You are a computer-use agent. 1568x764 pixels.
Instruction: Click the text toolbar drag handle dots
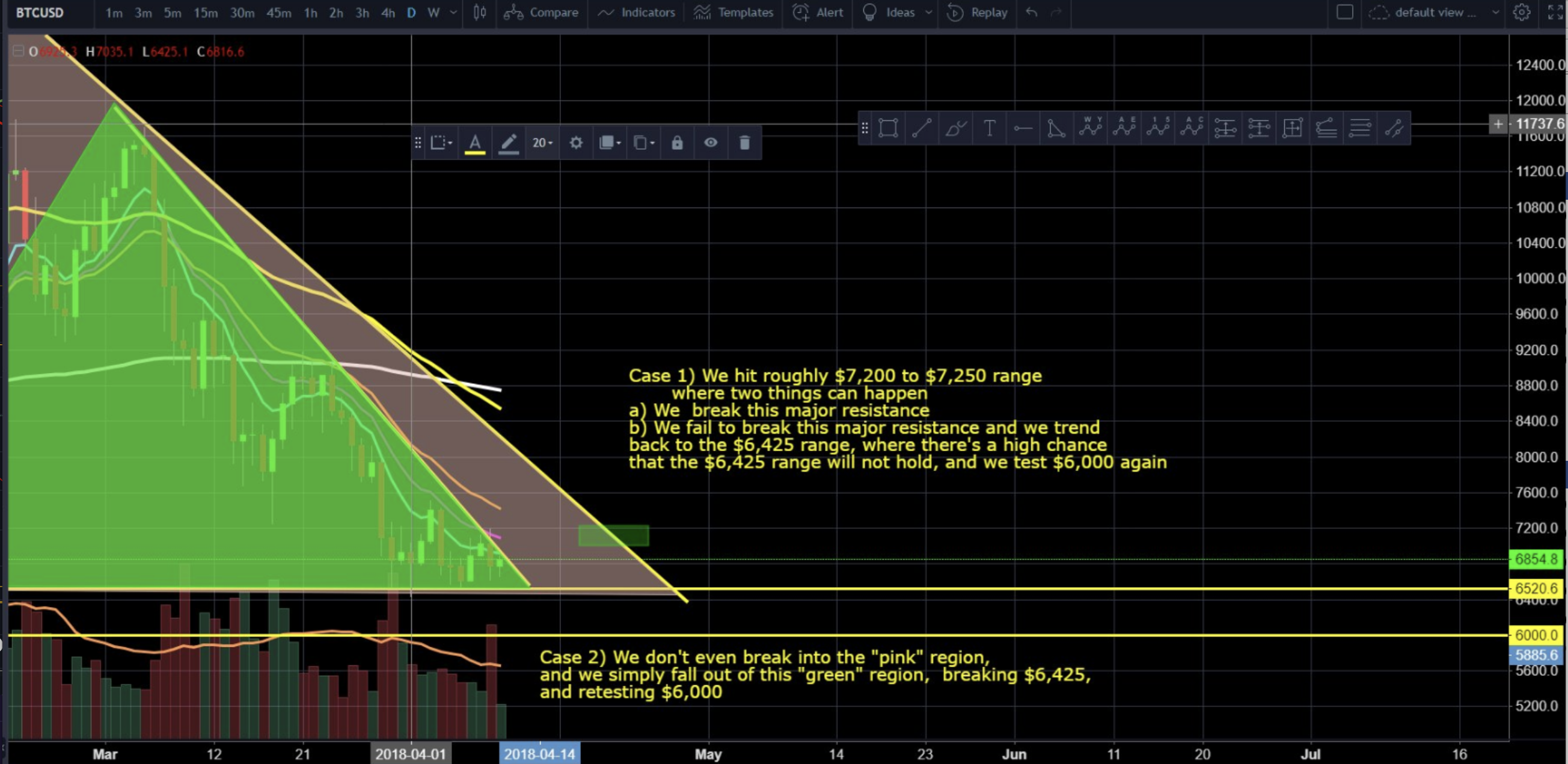point(418,143)
